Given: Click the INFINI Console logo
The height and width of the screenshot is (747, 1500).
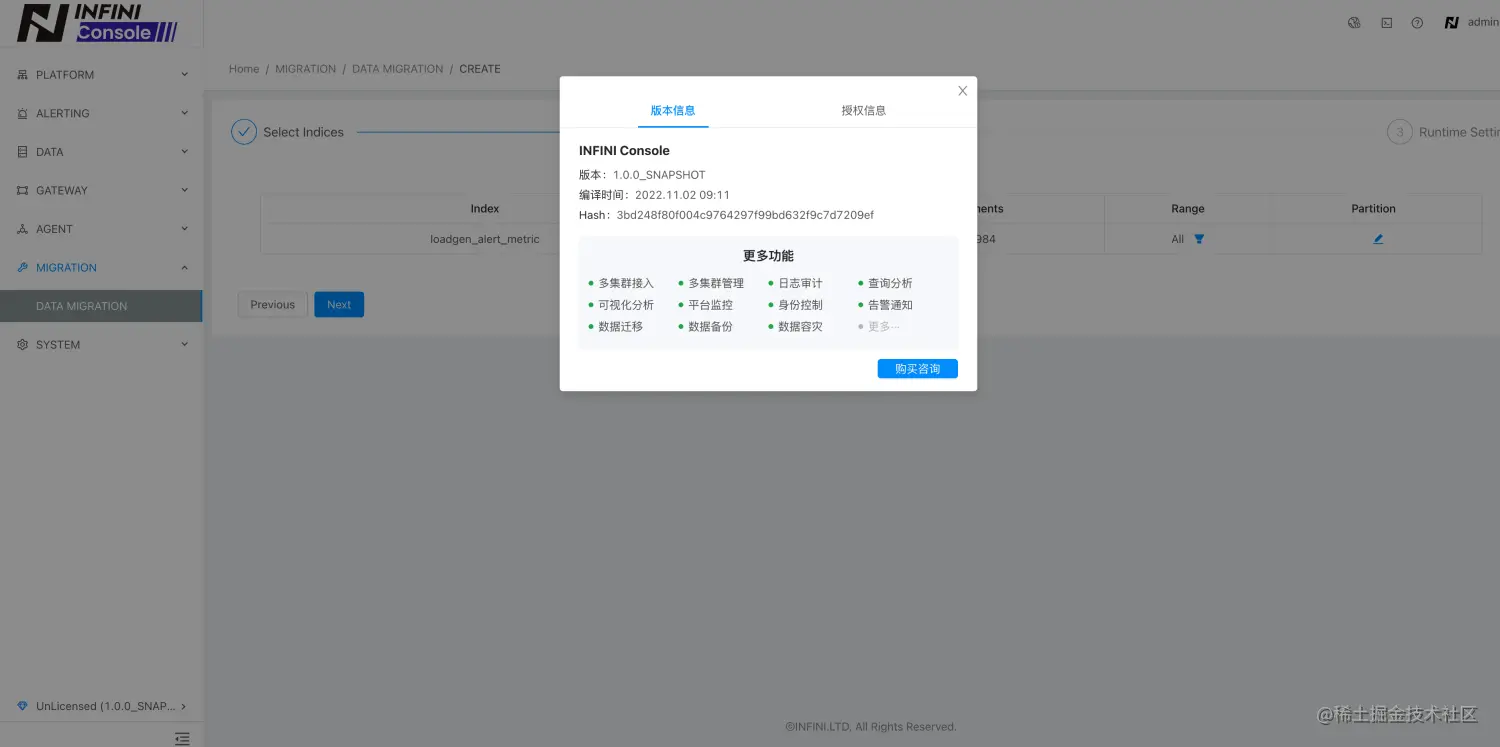Looking at the screenshot, I should coord(95,22).
